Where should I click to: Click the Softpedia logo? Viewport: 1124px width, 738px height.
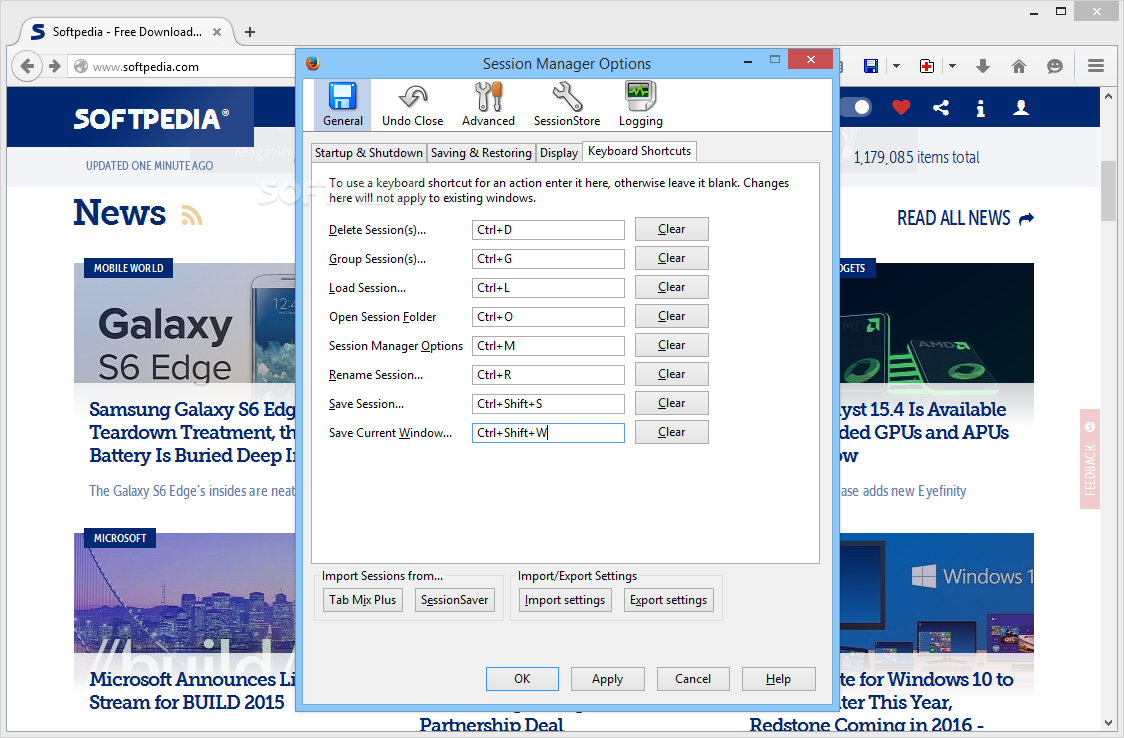[x=151, y=118]
